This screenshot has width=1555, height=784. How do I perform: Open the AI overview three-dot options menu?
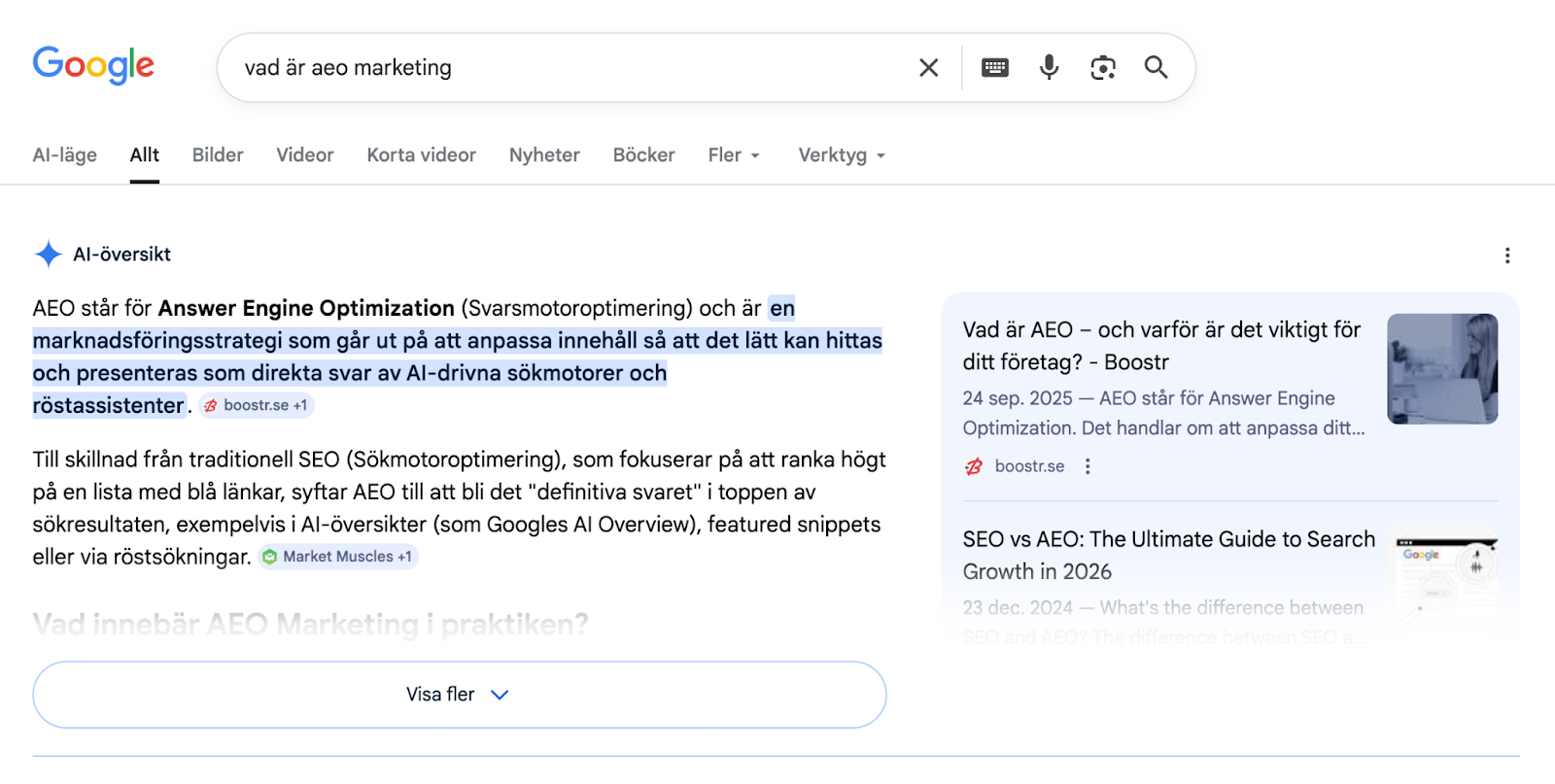pos(1506,256)
